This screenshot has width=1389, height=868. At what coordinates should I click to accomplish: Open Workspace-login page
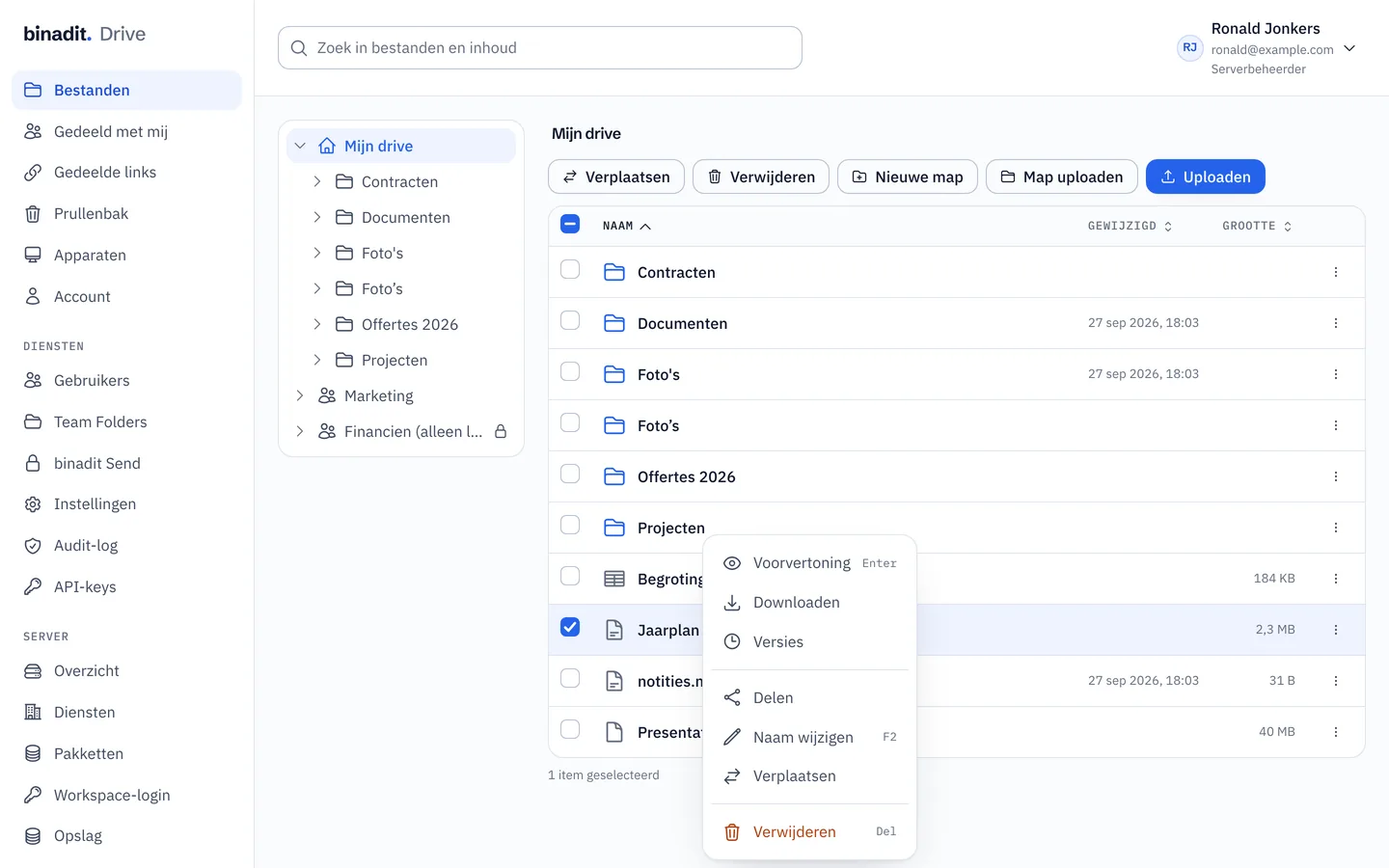(126, 796)
